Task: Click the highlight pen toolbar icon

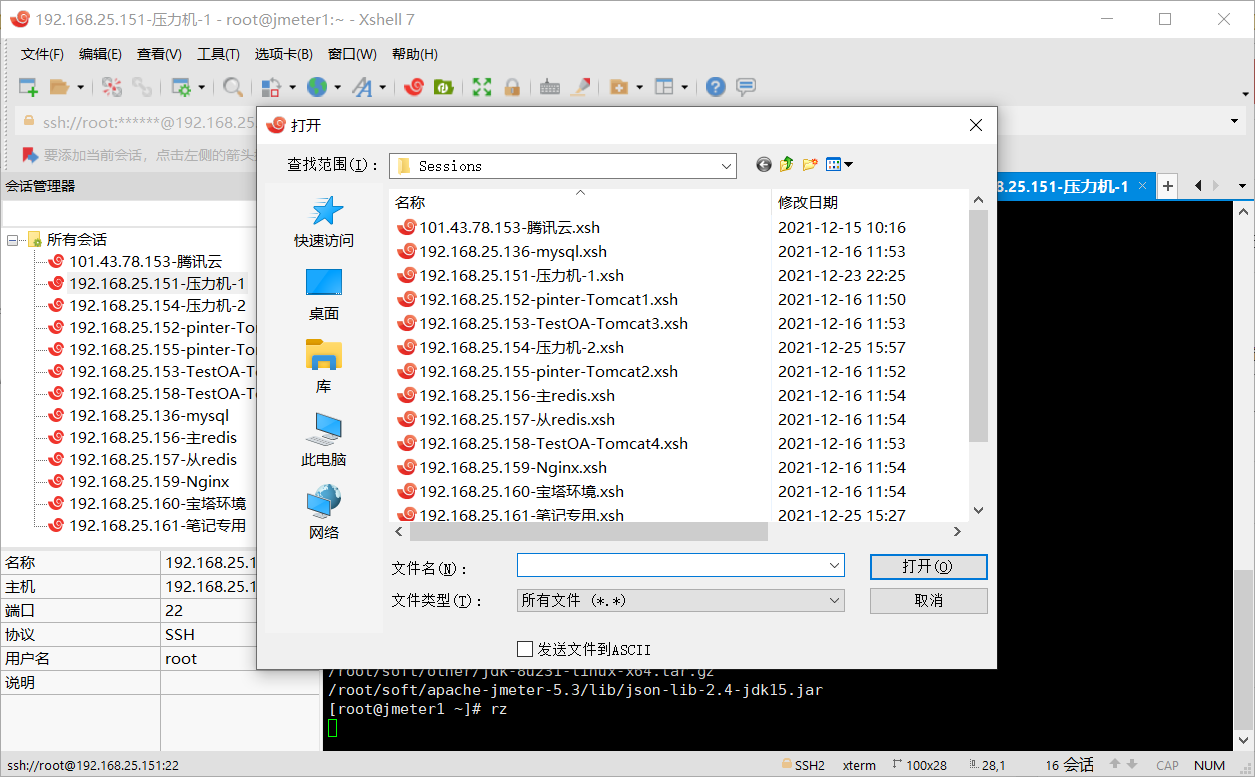Action: click(x=580, y=87)
